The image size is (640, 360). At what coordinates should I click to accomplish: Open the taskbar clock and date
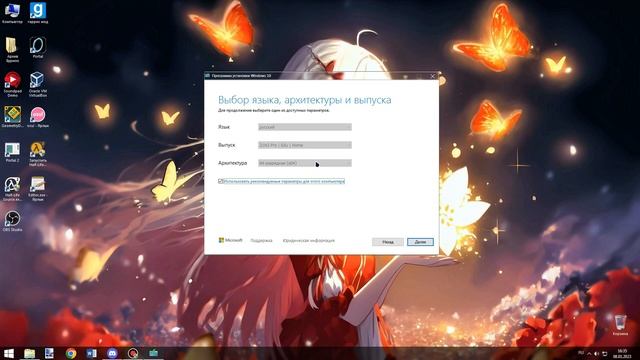tap(622, 353)
